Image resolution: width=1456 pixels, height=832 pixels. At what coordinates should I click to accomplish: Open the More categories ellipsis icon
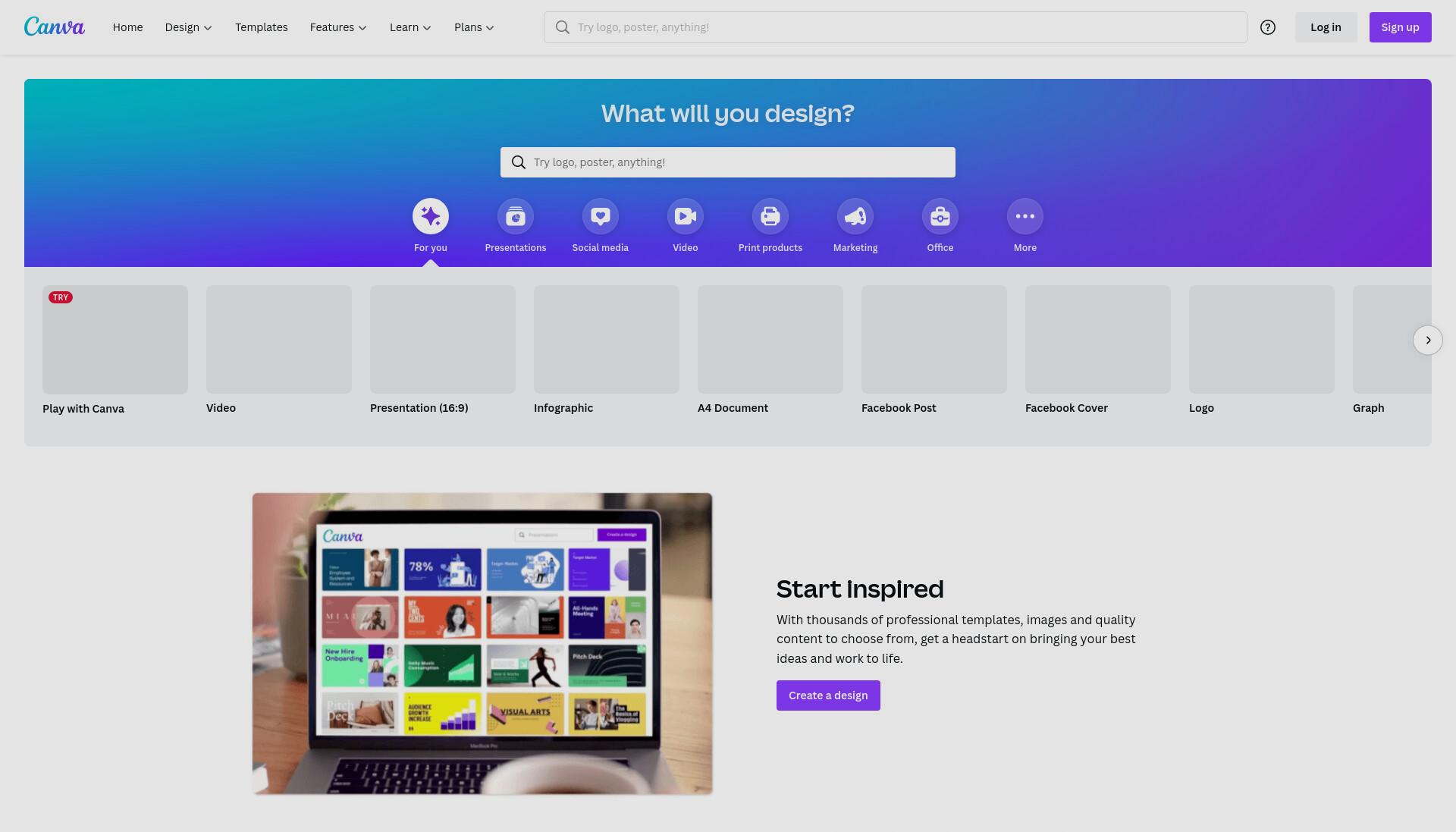click(1025, 217)
